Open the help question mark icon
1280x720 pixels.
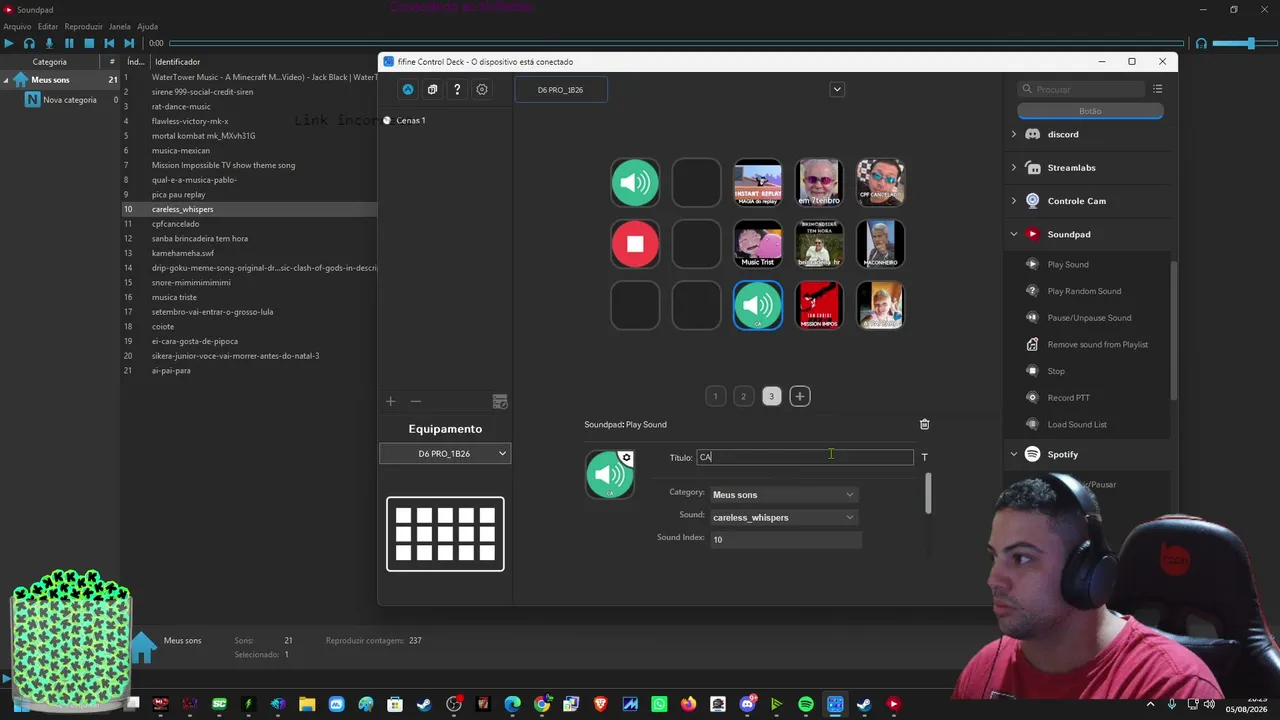(457, 89)
